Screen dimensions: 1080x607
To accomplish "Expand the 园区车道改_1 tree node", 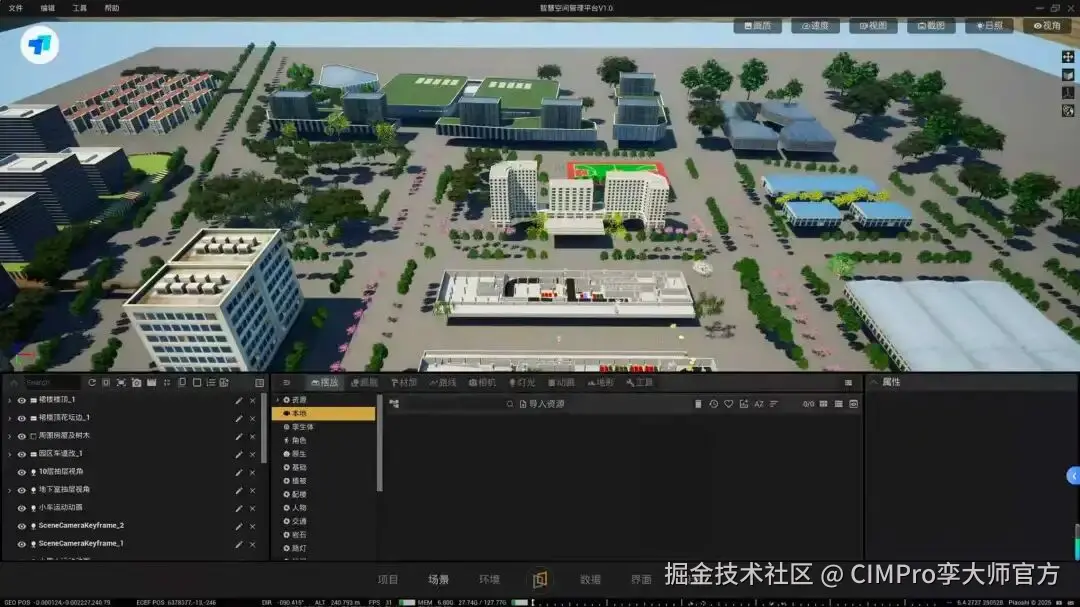I will 10,454.
